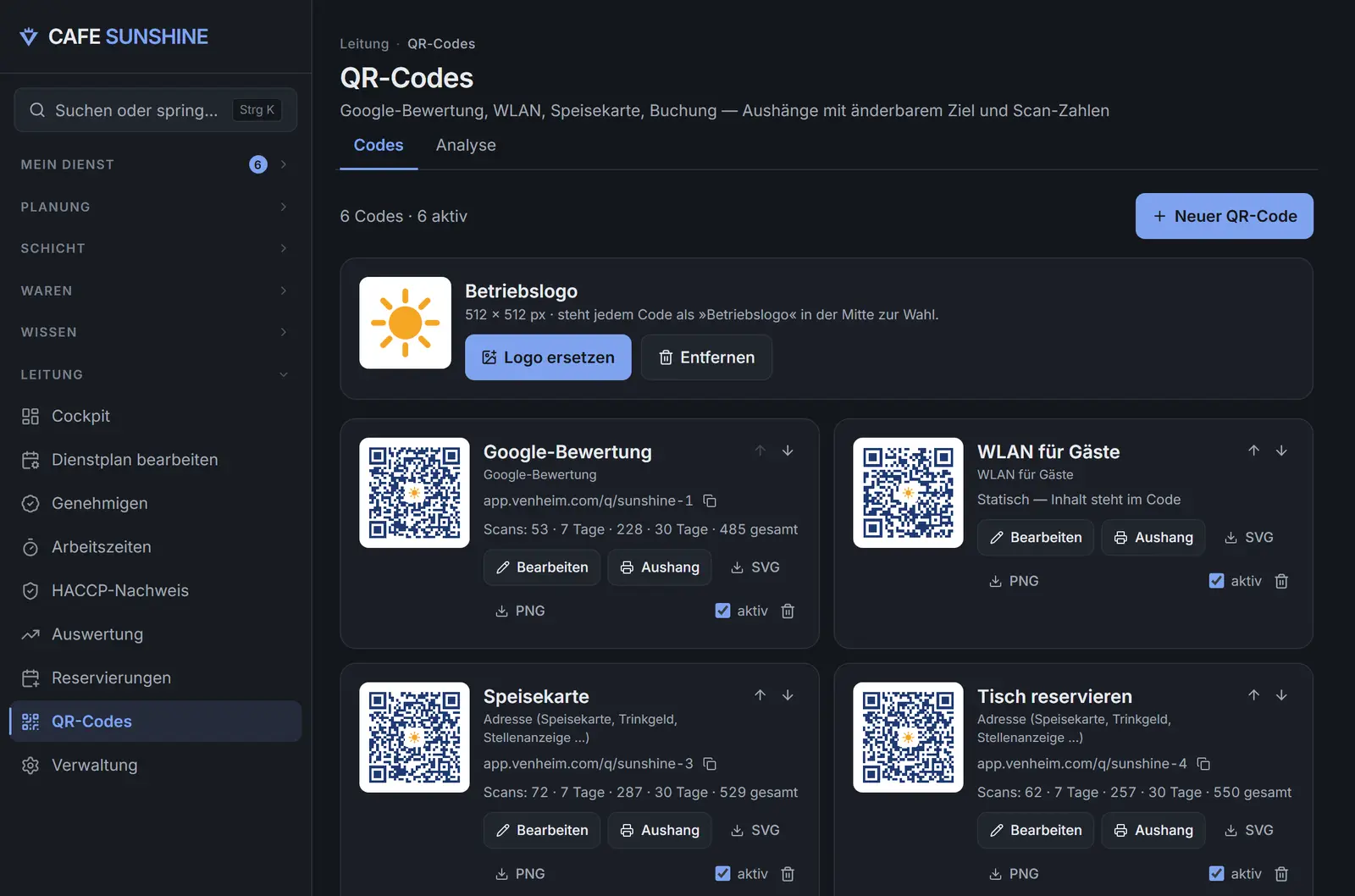1355x896 pixels.
Task: Toggle aktiv checkbox for Google-Bewertung
Action: coord(722,611)
